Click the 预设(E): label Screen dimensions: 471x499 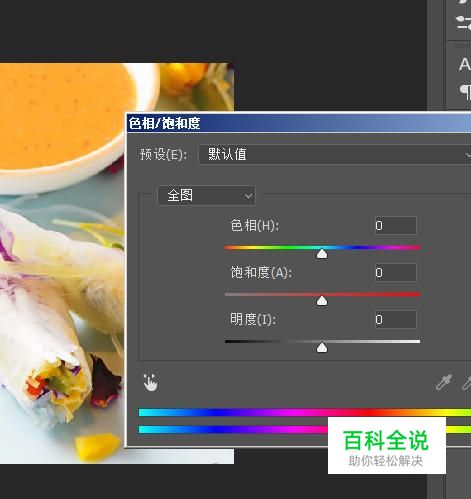pos(163,155)
